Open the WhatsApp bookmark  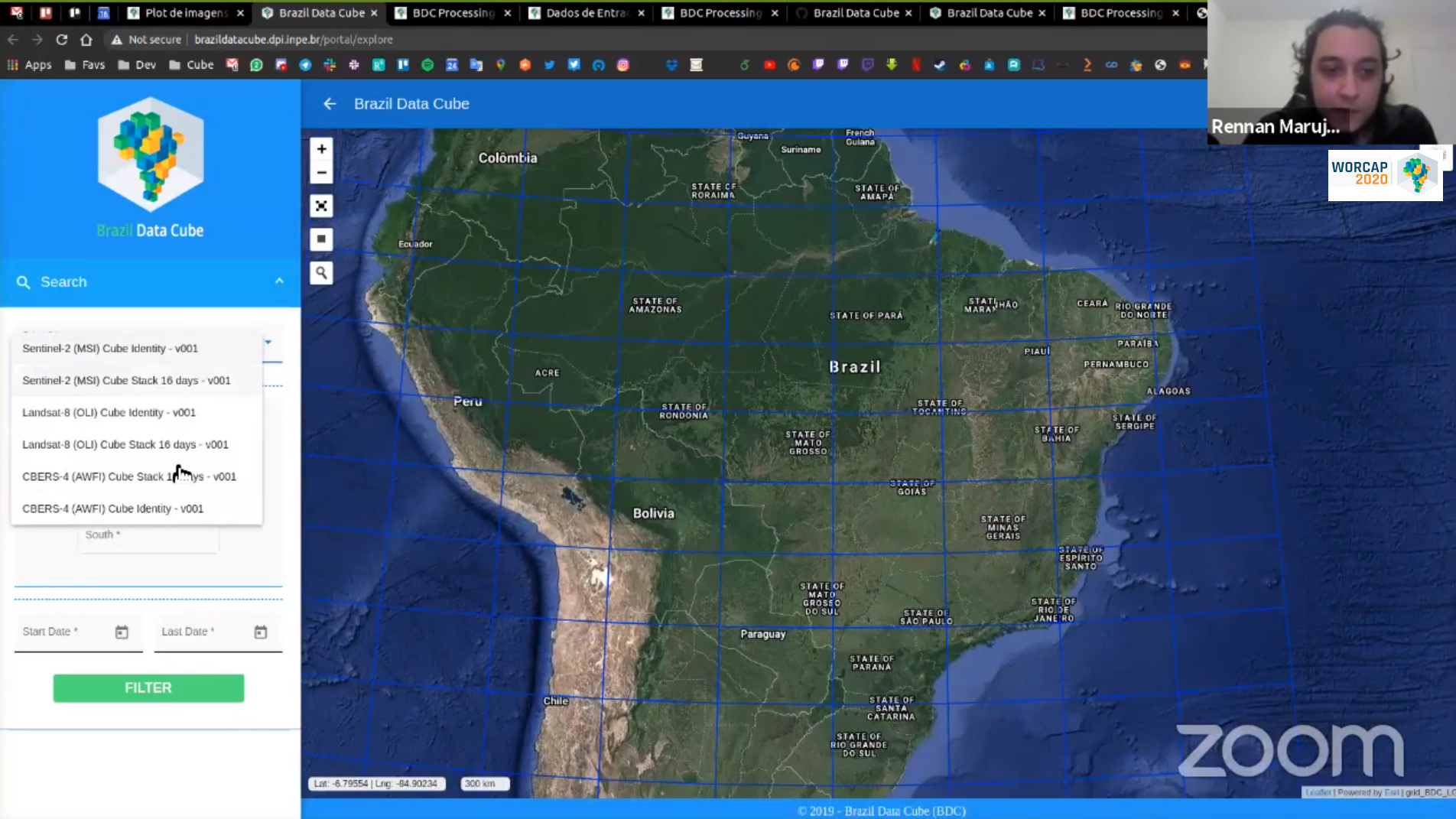coord(256,65)
